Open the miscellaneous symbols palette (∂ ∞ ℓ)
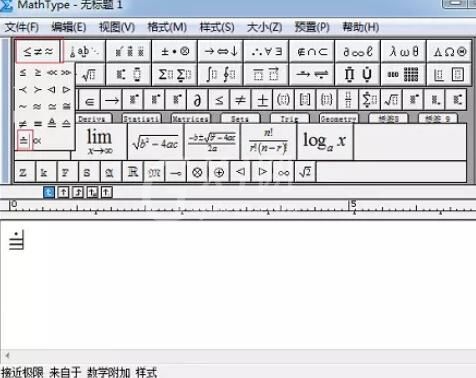The width and height of the screenshot is (476, 378). click(x=358, y=51)
